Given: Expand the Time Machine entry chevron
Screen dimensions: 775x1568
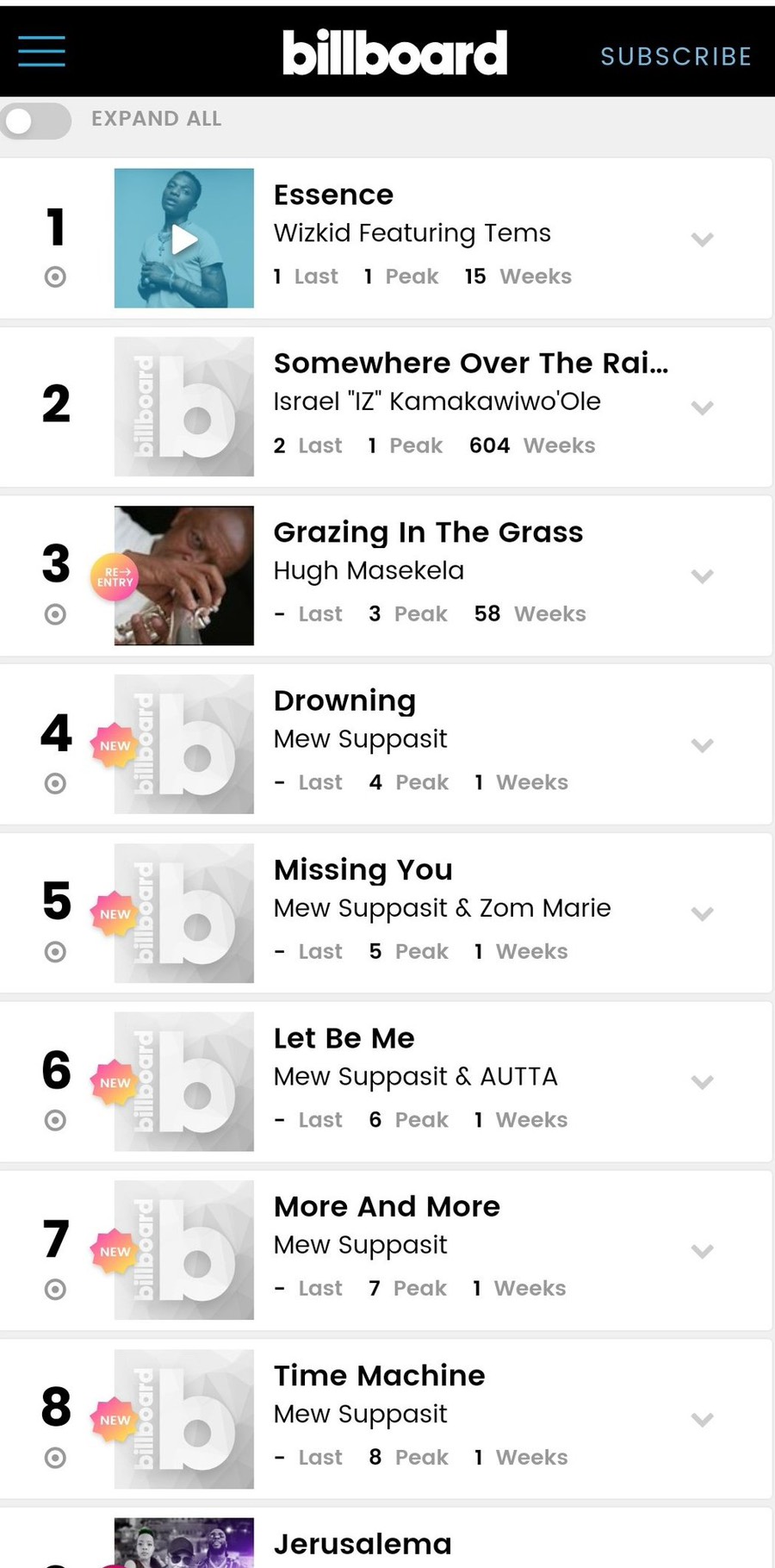Looking at the screenshot, I should pyautogui.click(x=703, y=1419).
